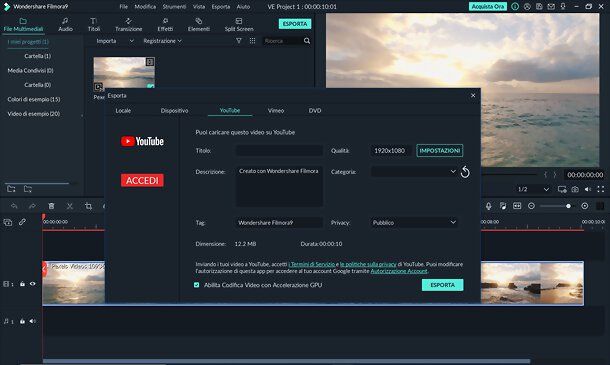The height and width of the screenshot is (365, 610).
Task: Click the ESPORTA button in the dialog
Action: click(x=442, y=285)
